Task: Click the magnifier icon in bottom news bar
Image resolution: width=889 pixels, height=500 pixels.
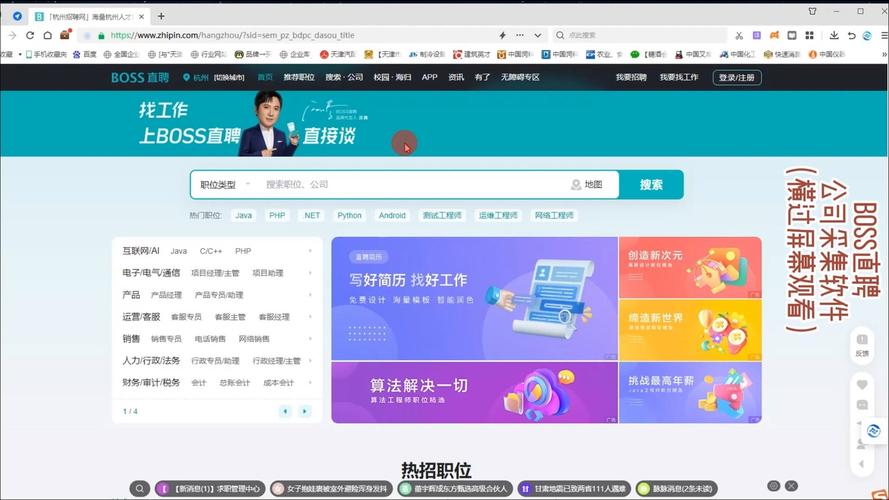Action: [139, 488]
